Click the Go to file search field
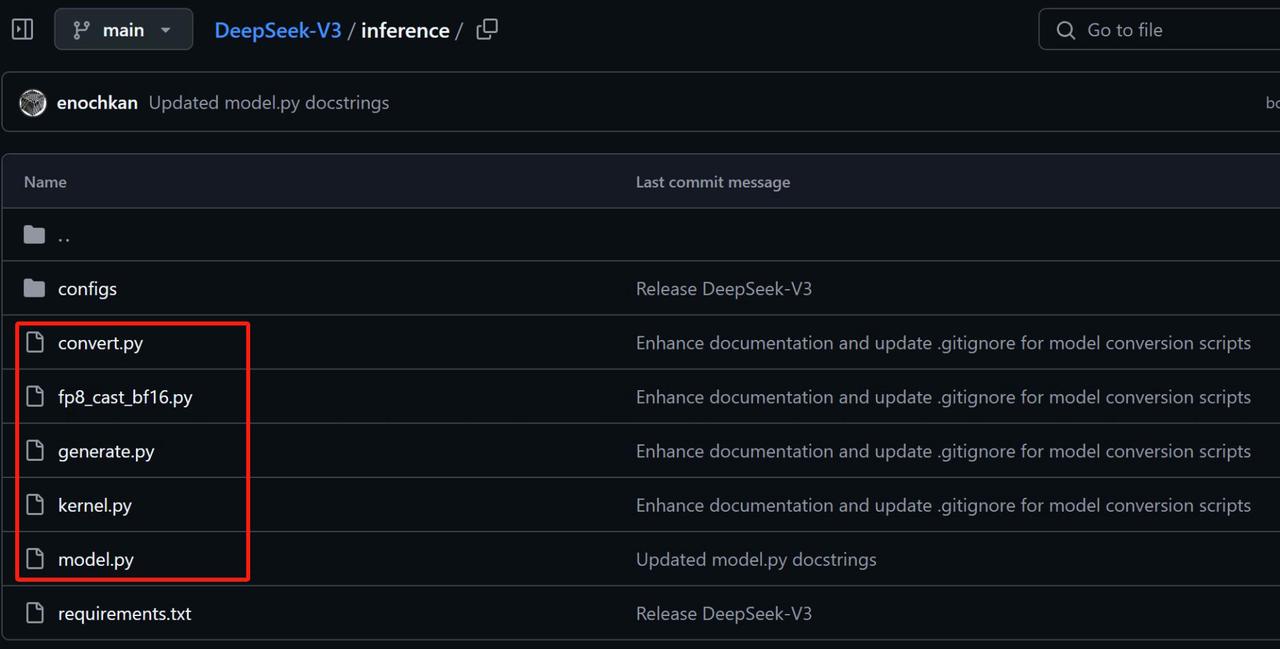The height and width of the screenshot is (649, 1280). tap(1160, 30)
